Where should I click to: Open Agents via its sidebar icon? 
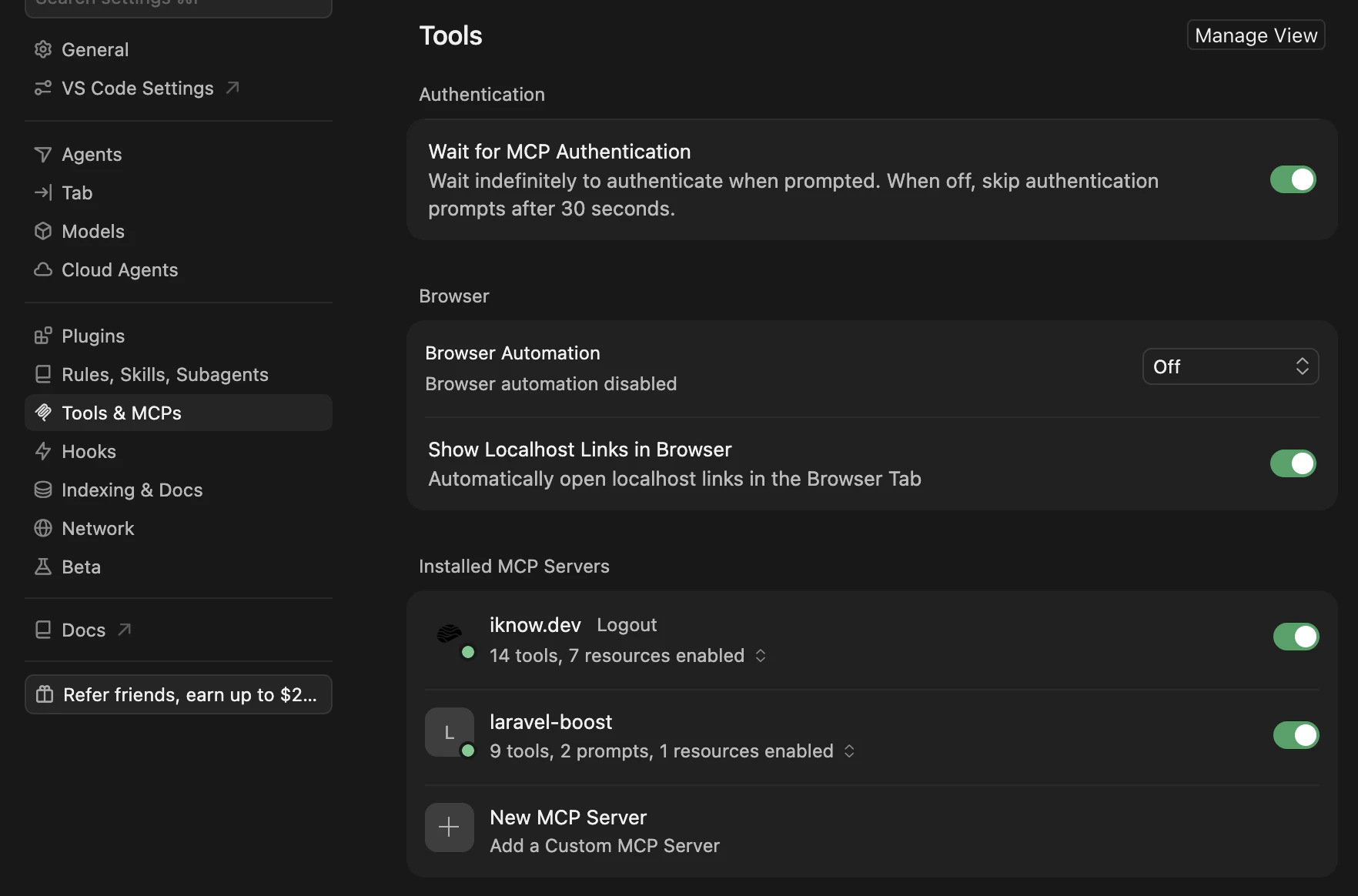43,154
